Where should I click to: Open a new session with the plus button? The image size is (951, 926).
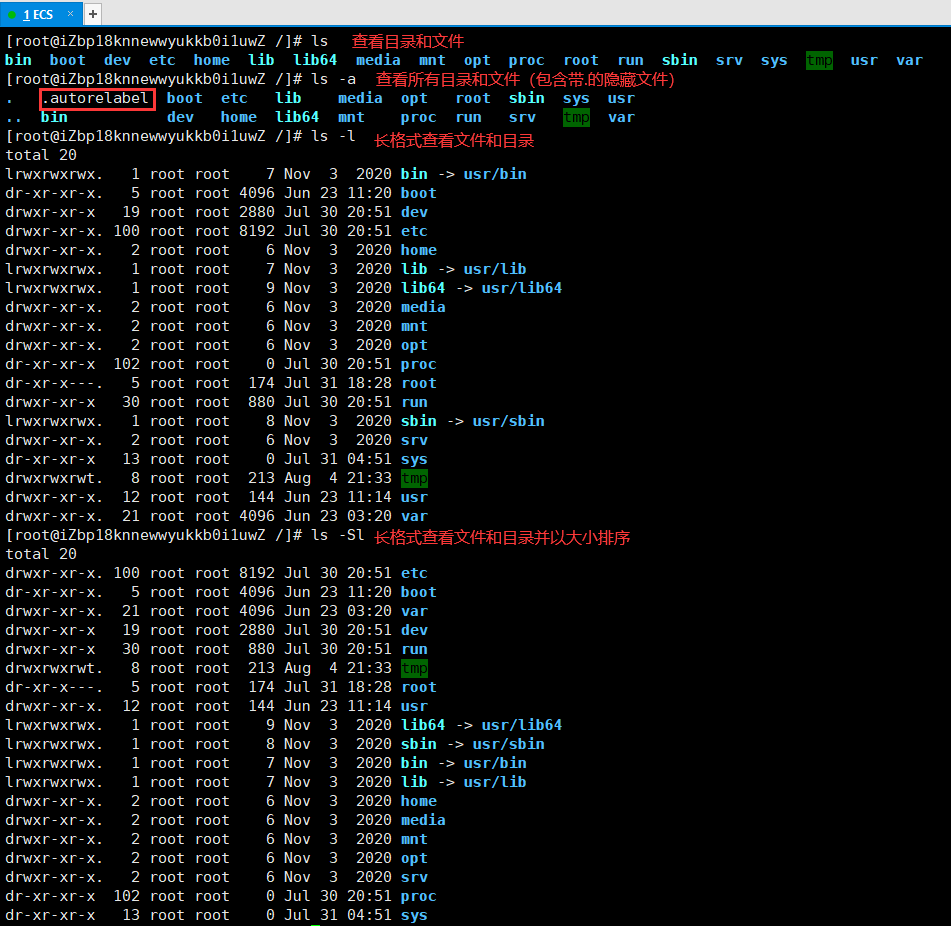(x=92, y=14)
